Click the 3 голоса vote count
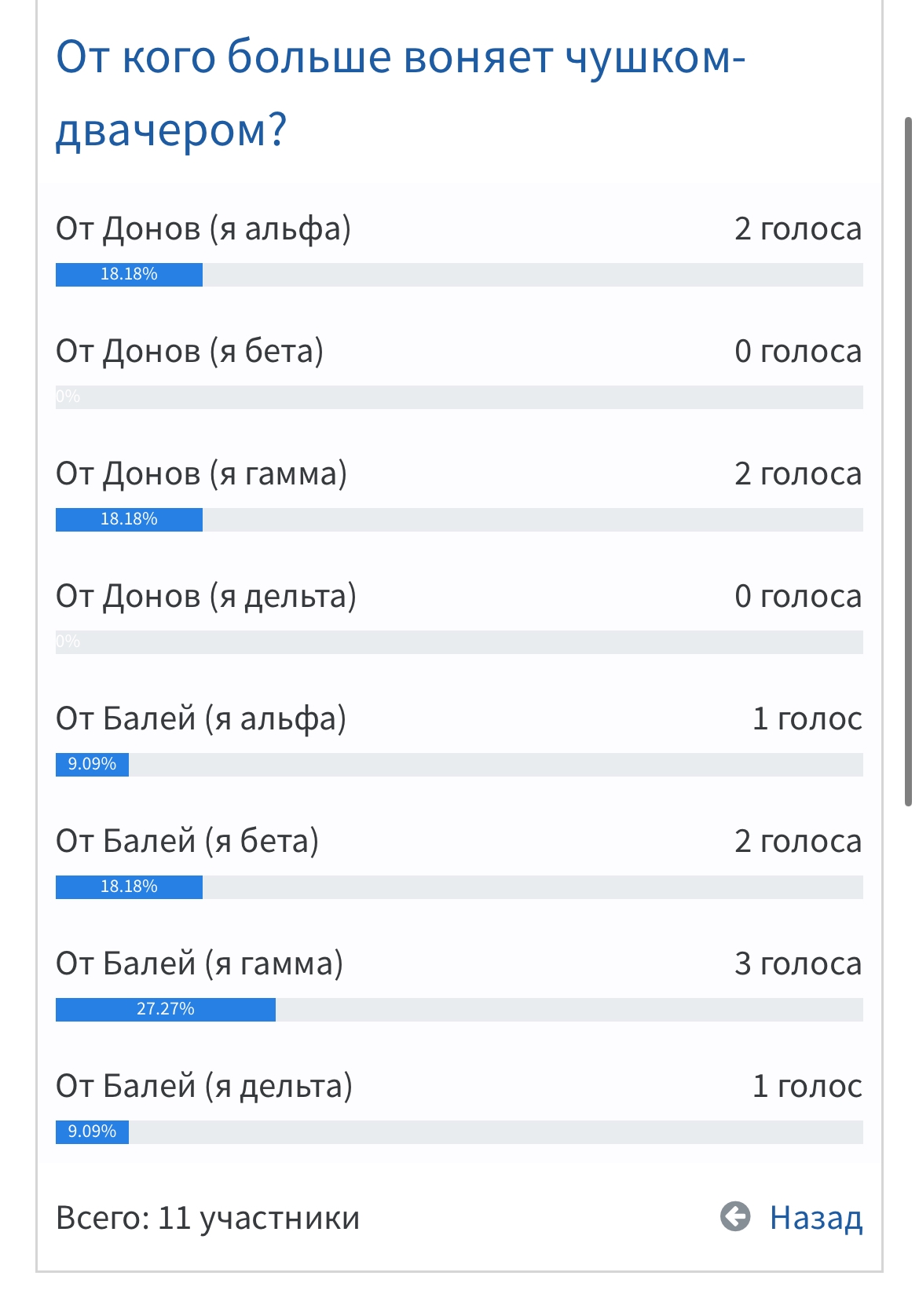Image resolution: width=919 pixels, height=1316 pixels. 798,963
